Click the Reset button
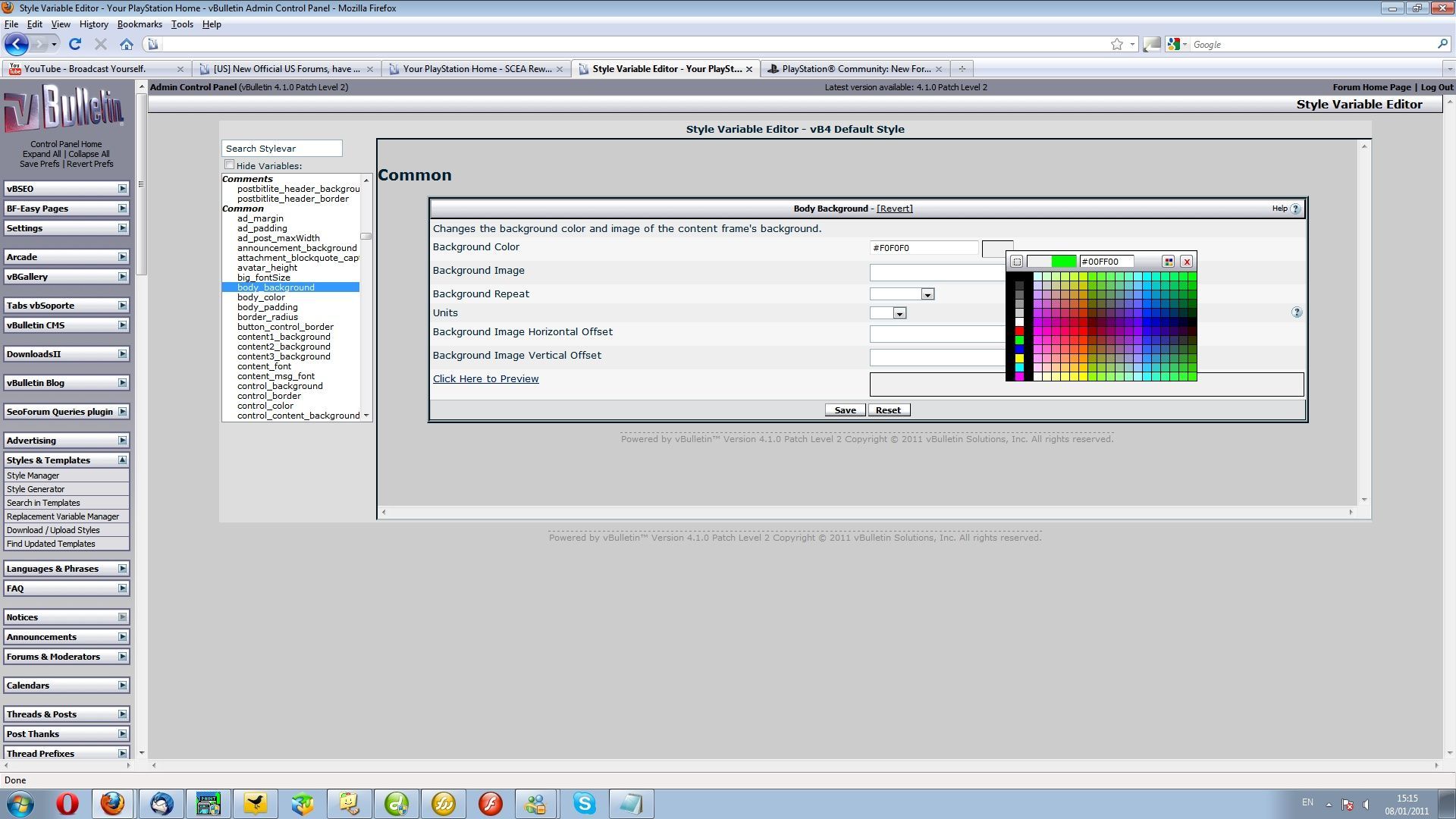This screenshot has width=1456, height=819. [888, 410]
